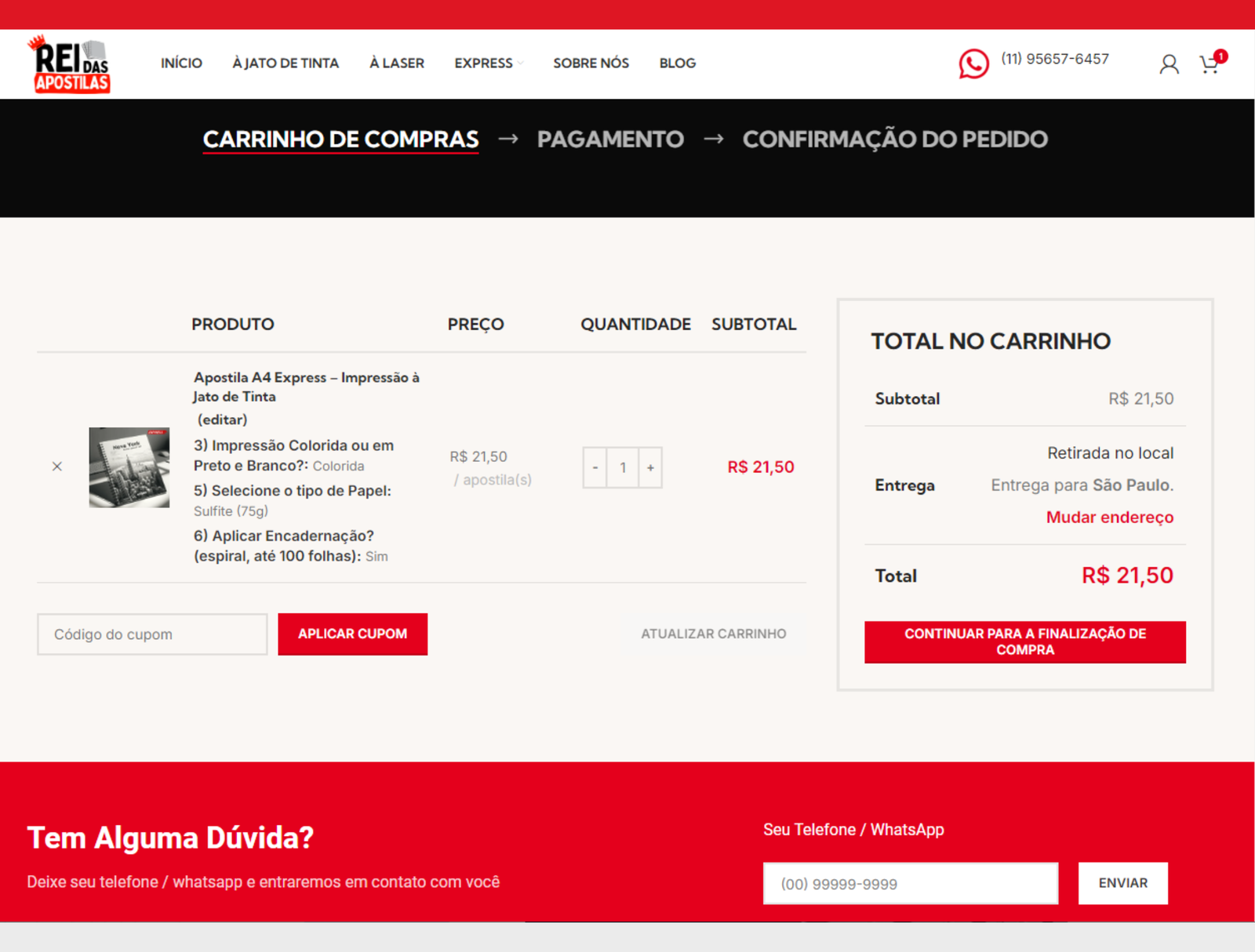Navigate to Sobre Nós page

click(x=591, y=64)
